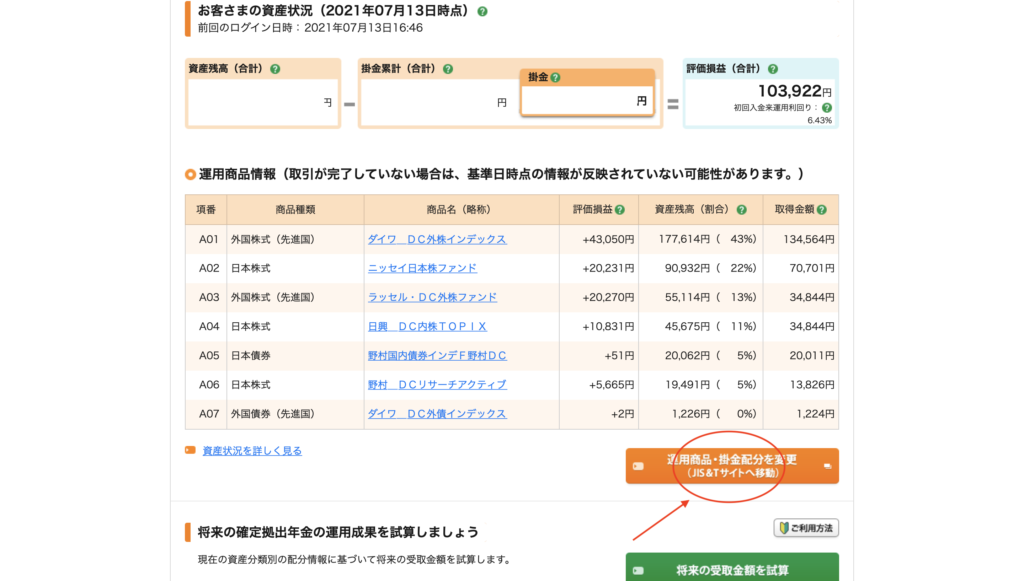Open ダイワ ＤＣ外債インデックス fund link
Image resolution: width=1024 pixels, height=581 pixels.
[x=437, y=413]
